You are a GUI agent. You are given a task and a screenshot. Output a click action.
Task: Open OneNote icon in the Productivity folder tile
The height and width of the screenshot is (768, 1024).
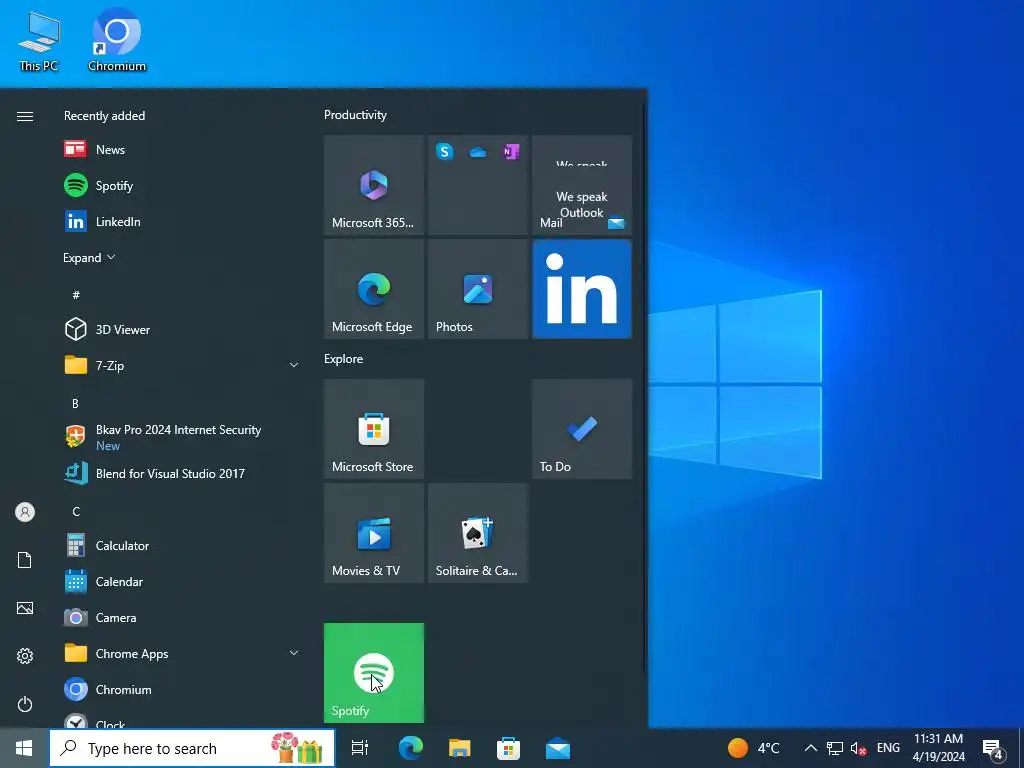[511, 152]
